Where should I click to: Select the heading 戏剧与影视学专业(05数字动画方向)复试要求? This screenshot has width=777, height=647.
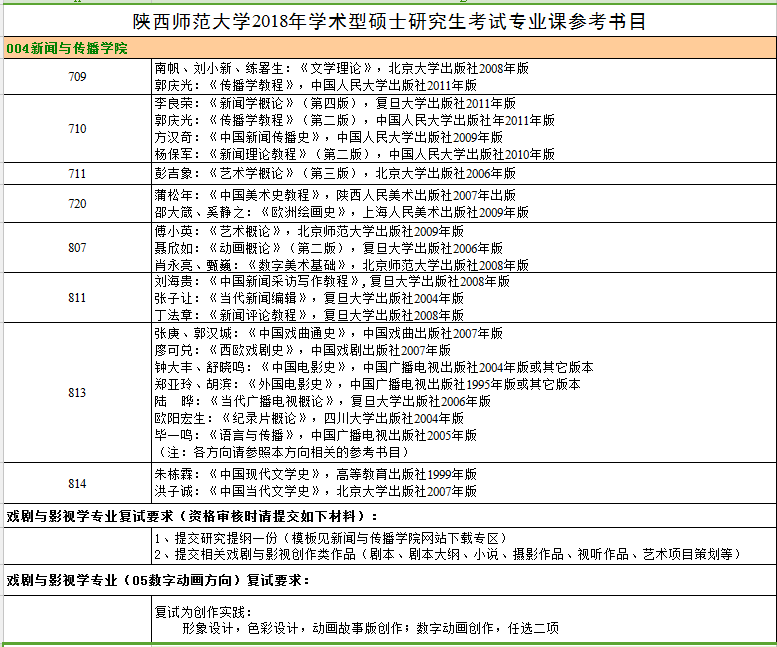(x=158, y=580)
